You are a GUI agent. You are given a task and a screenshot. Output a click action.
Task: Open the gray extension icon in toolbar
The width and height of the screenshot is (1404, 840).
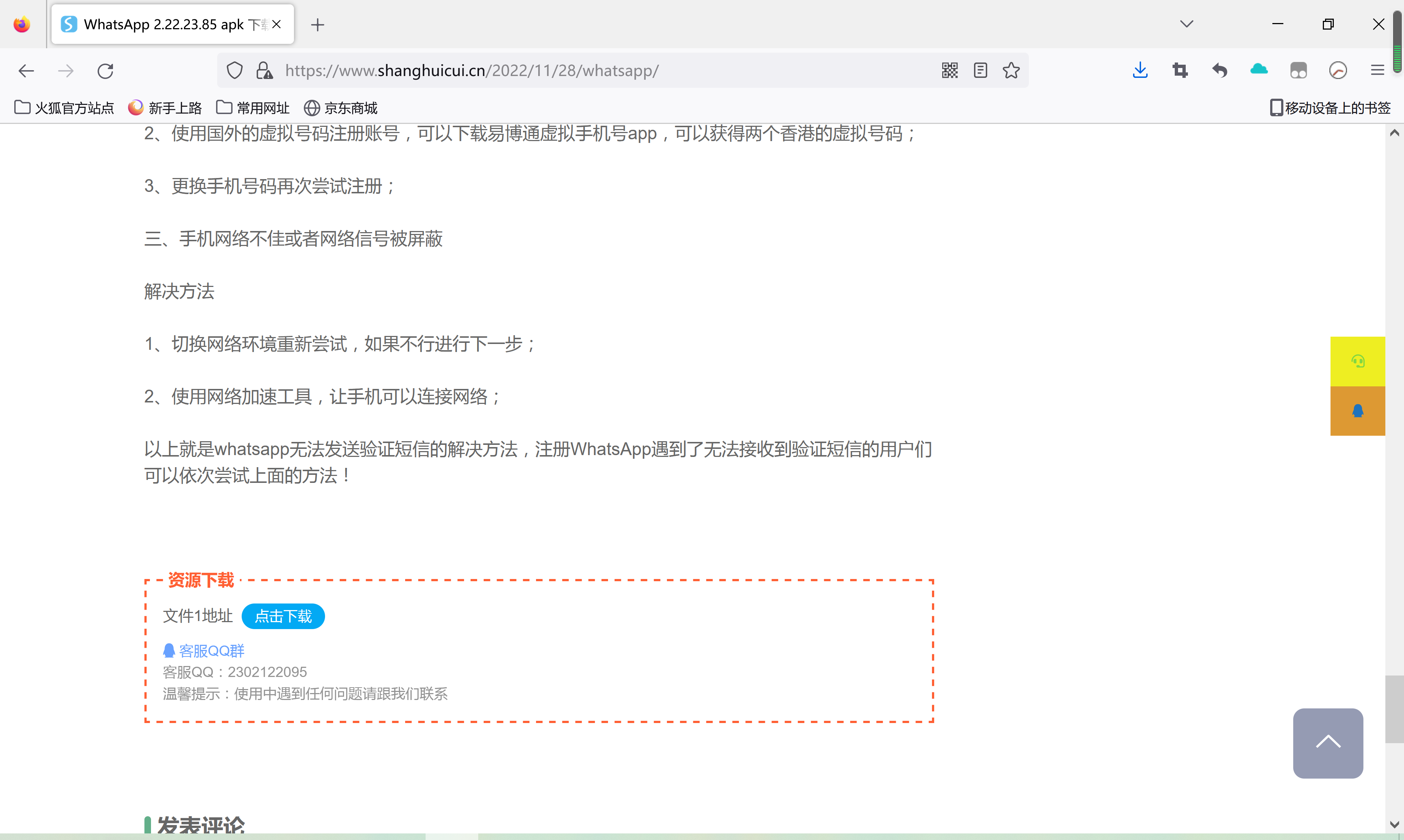[x=1298, y=71]
